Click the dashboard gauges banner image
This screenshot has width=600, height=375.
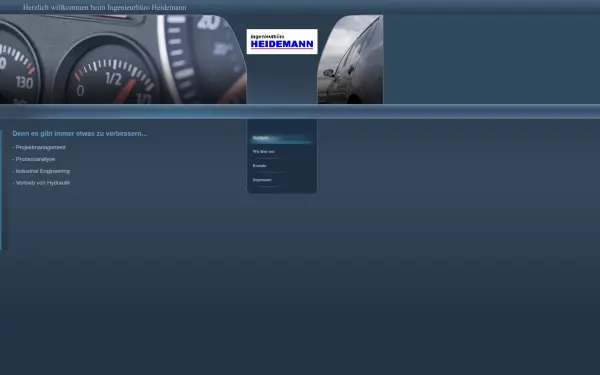point(123,59)
